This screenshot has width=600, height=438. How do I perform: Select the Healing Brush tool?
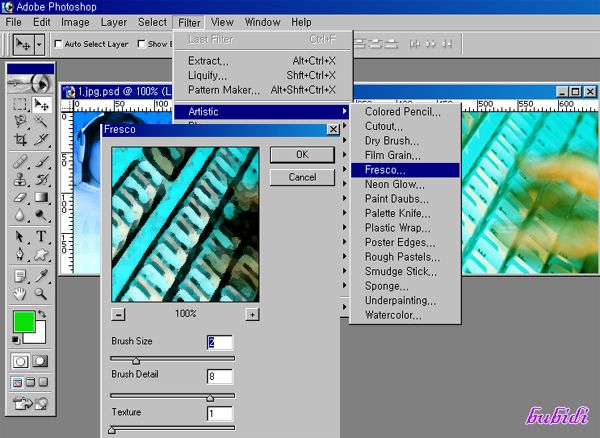pos(20,162)
